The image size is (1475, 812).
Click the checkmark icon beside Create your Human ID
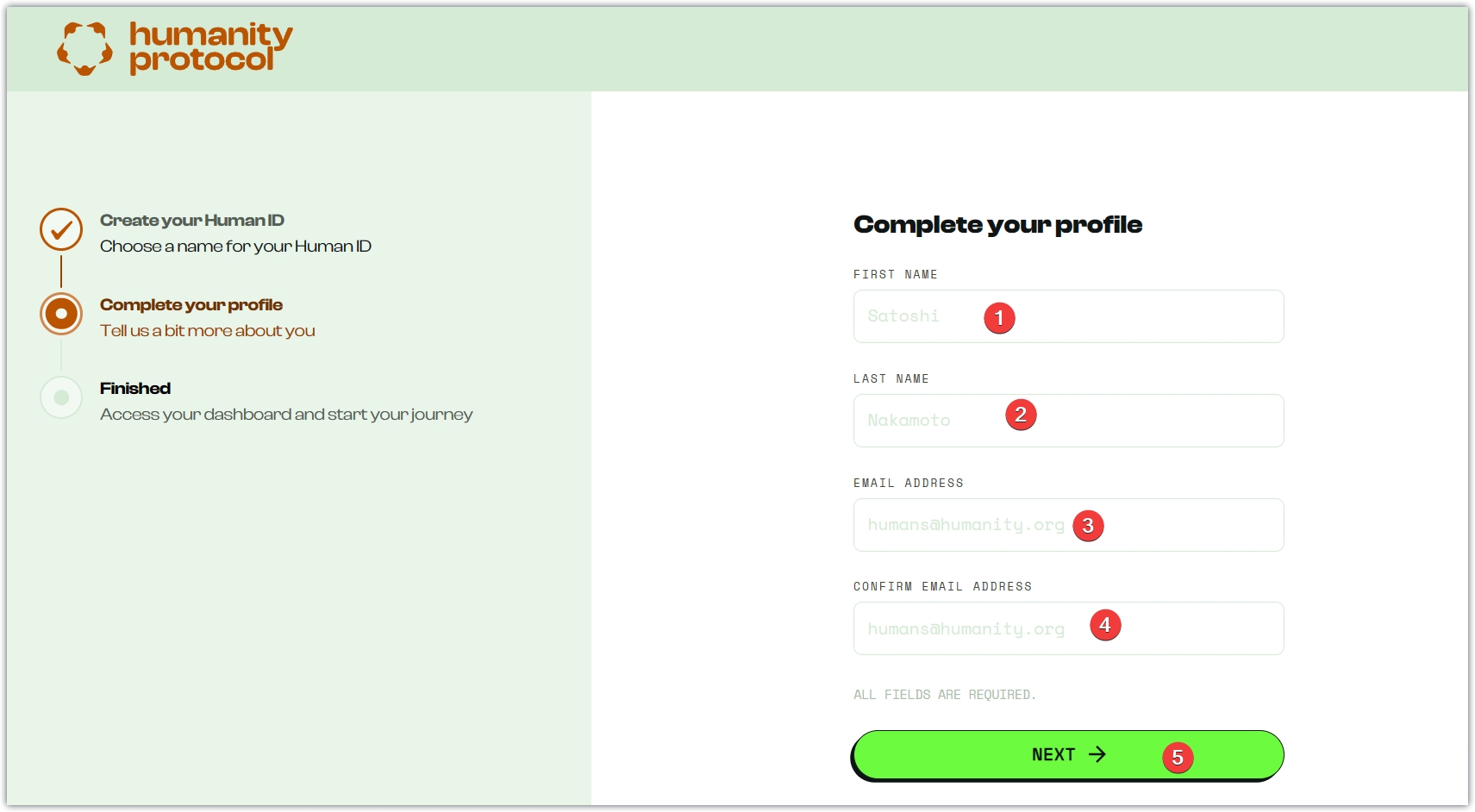(x=61, y=229)
